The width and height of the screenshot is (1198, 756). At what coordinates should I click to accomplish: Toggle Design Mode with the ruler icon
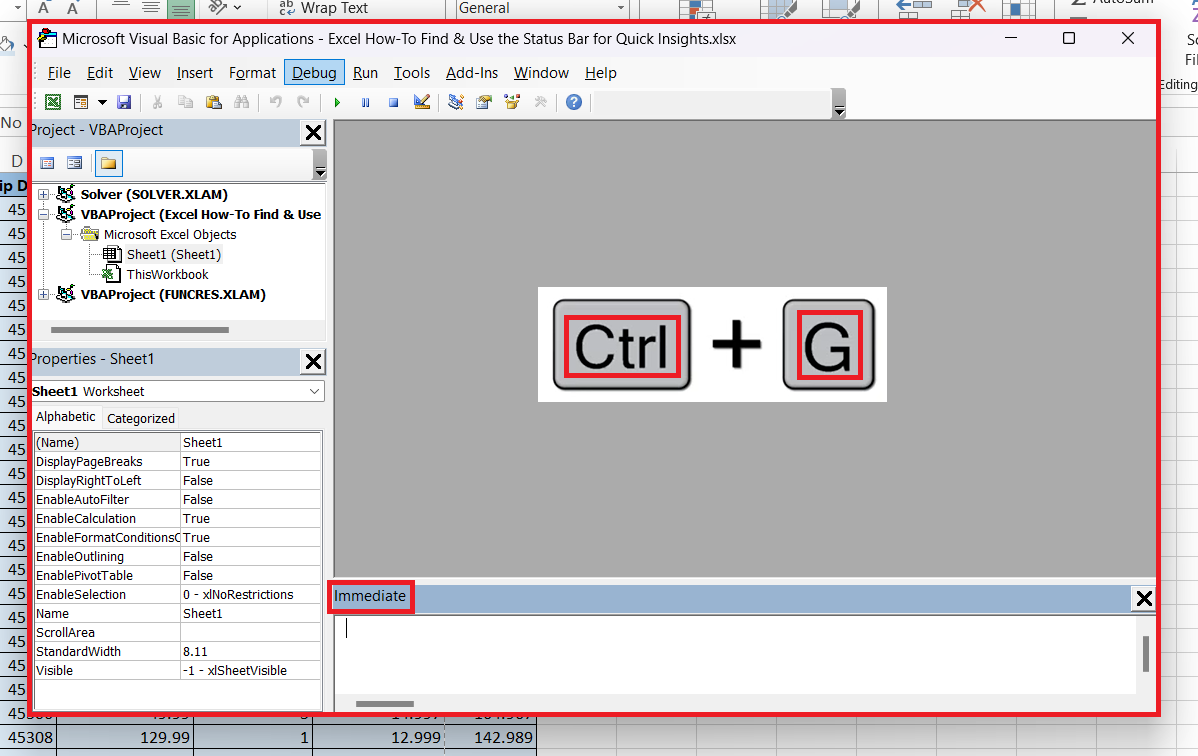tap(422, 102)
